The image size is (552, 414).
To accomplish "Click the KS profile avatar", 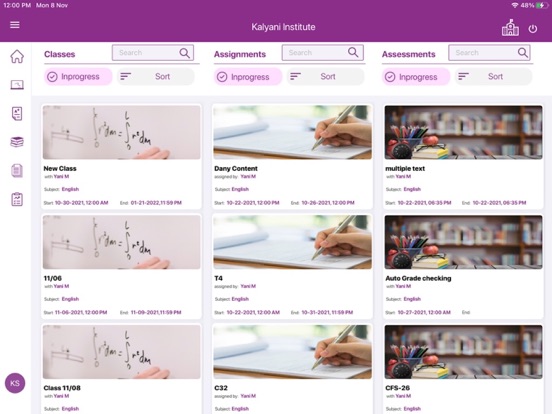I will [15, 383].
